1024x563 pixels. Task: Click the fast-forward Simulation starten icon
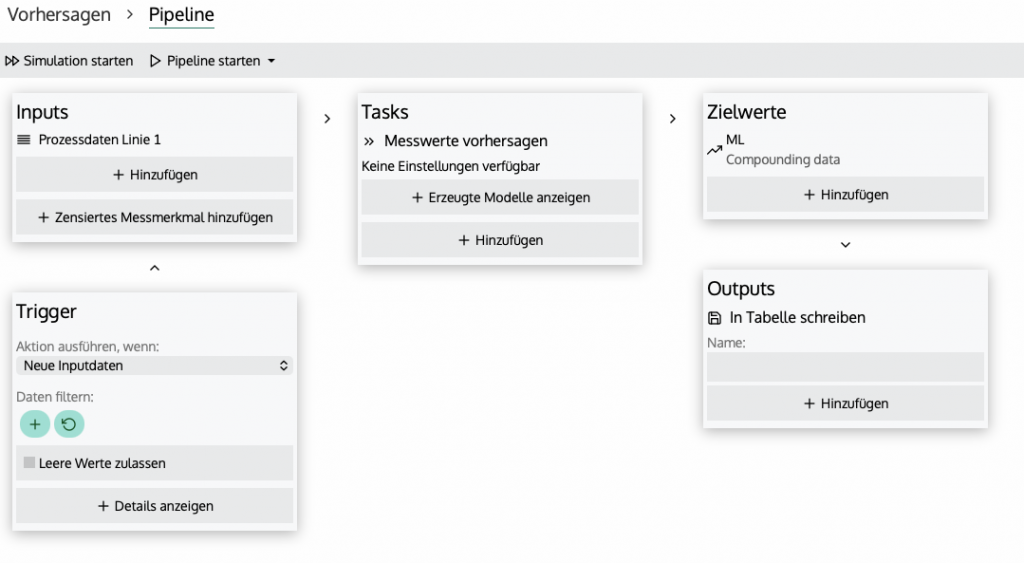[x=12, y=61]
